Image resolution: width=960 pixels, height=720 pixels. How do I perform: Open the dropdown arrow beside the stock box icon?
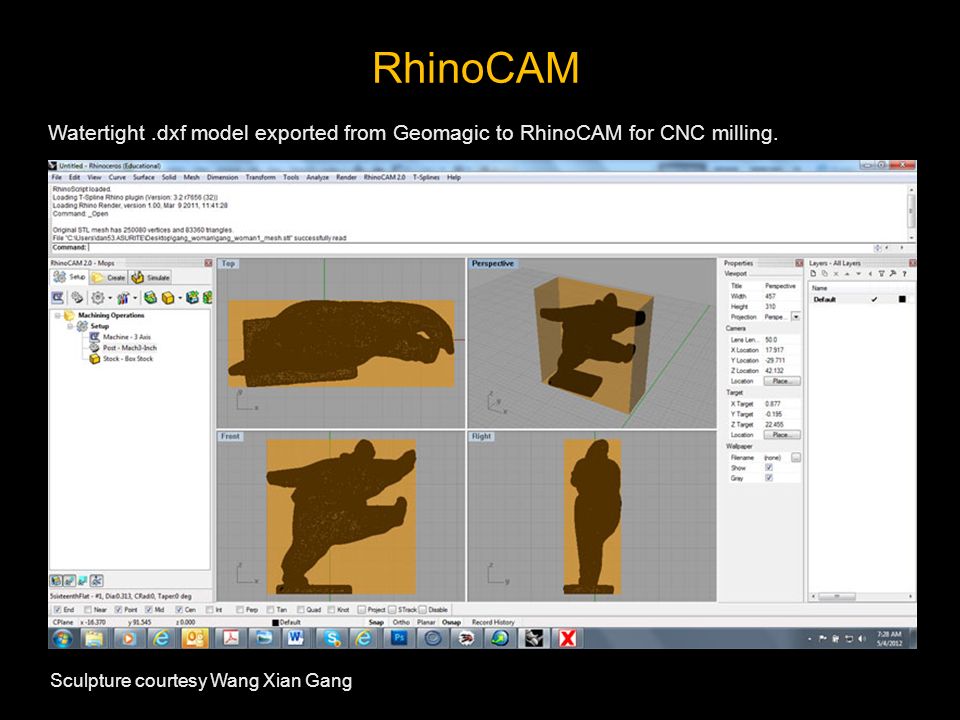point(180,299)
